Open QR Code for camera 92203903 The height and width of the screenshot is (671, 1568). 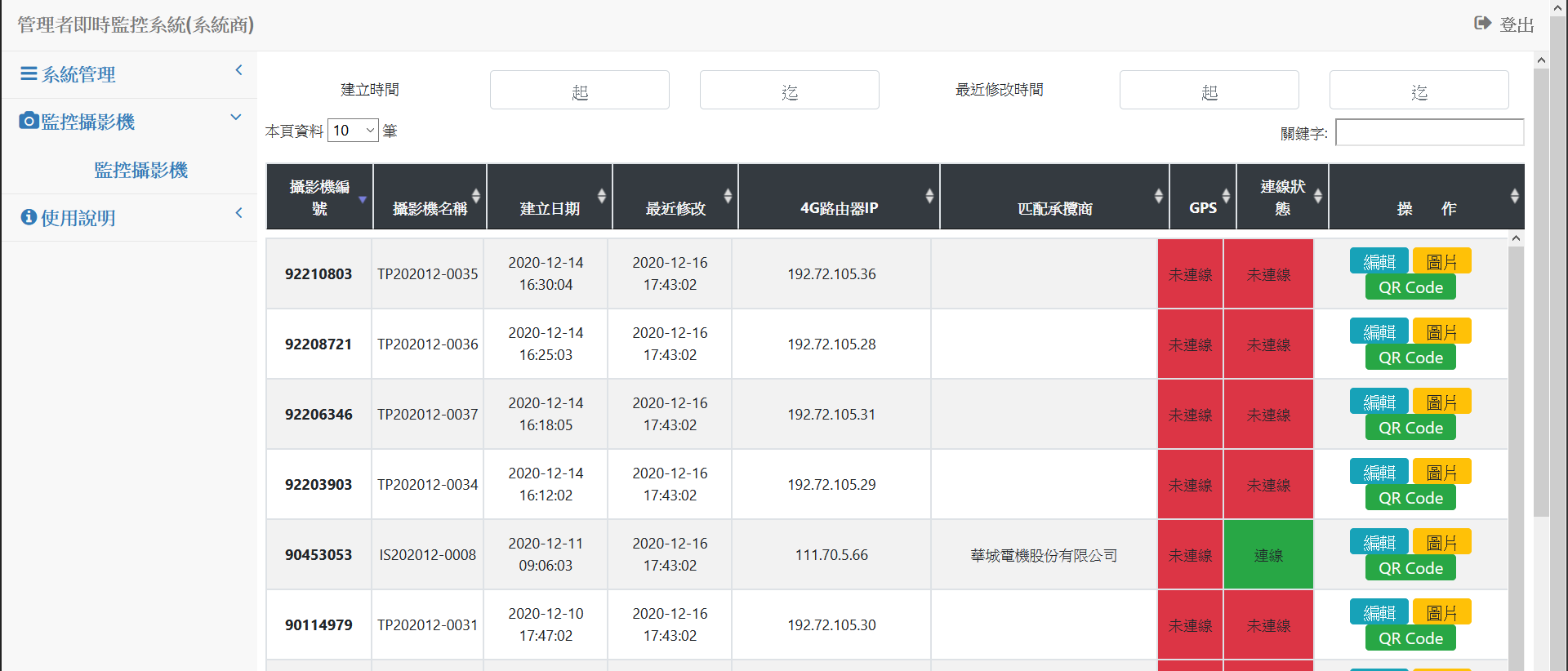click(1410, 498)
